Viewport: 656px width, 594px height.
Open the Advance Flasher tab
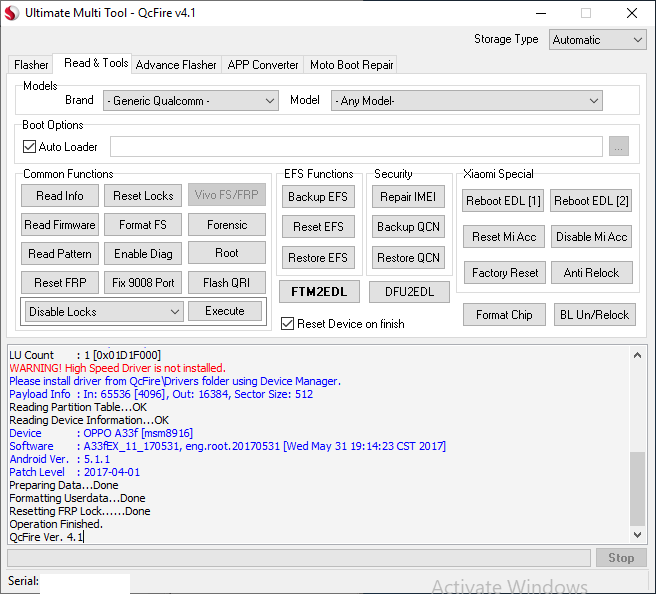pyautogui.click(x=176, y=65)
